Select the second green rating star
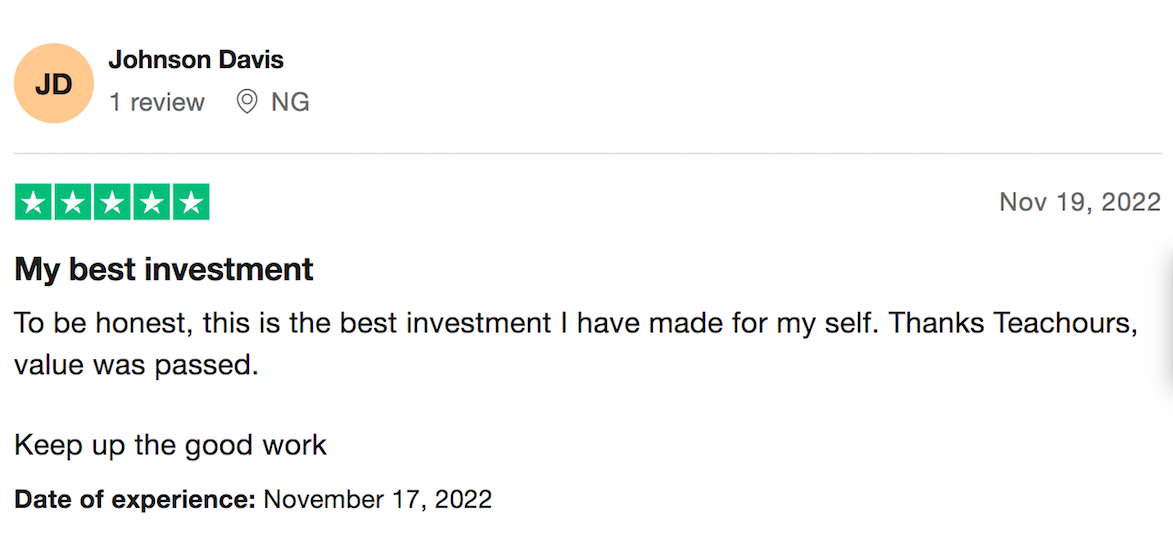This screenshot has width=1173, height=542. [73, 202]
